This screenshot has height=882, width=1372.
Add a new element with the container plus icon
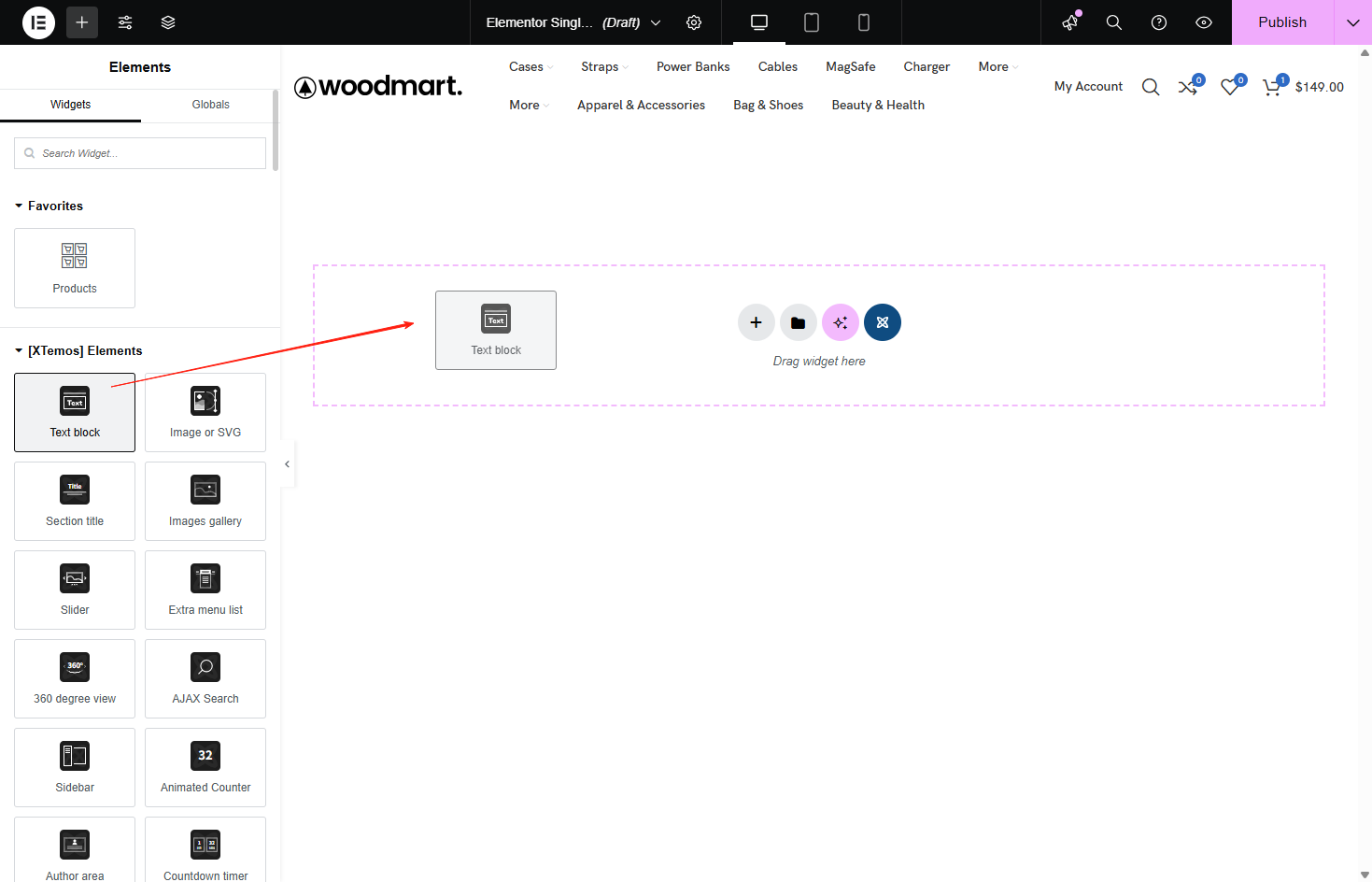coord(756,321)
